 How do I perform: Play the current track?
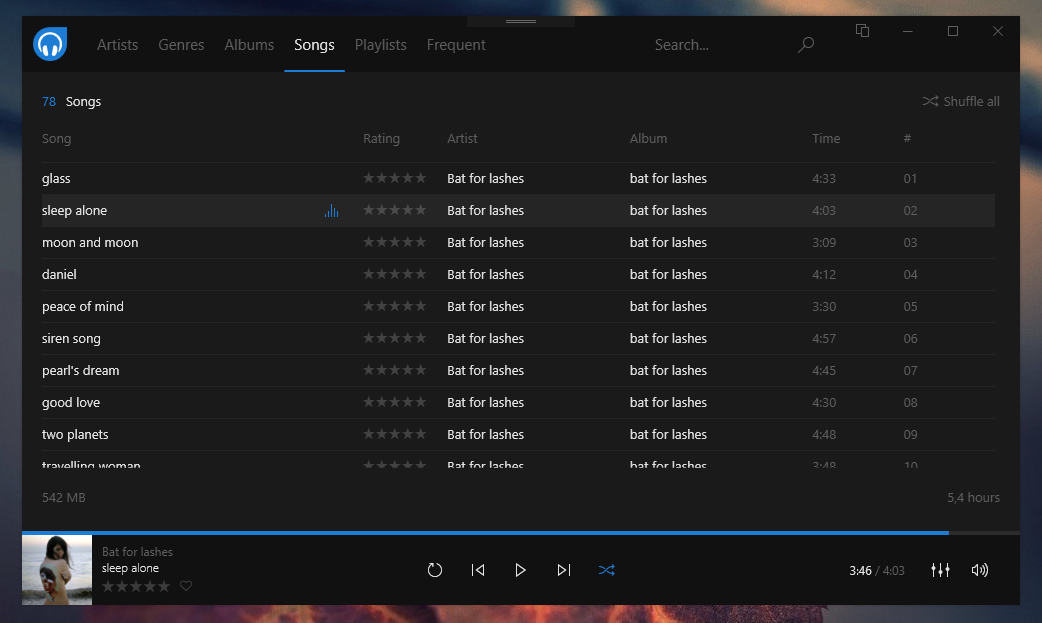click(520, 570)
